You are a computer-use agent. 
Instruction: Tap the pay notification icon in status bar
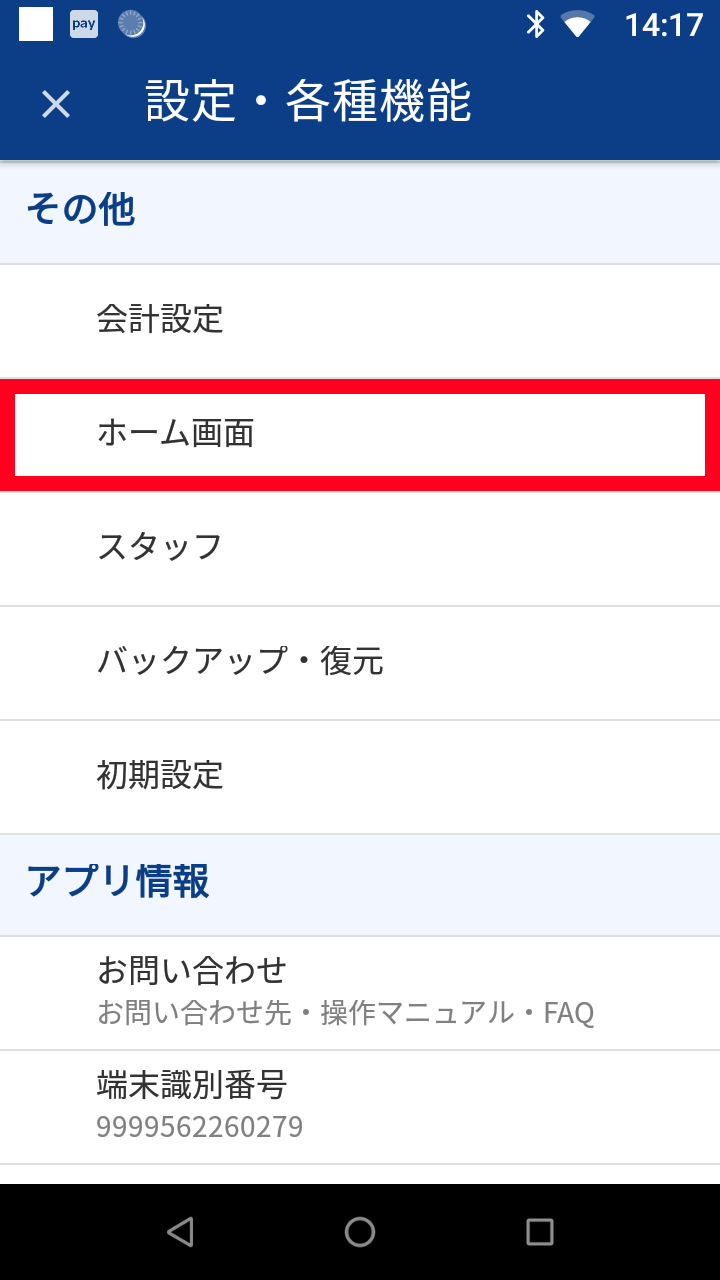(84, 24)
